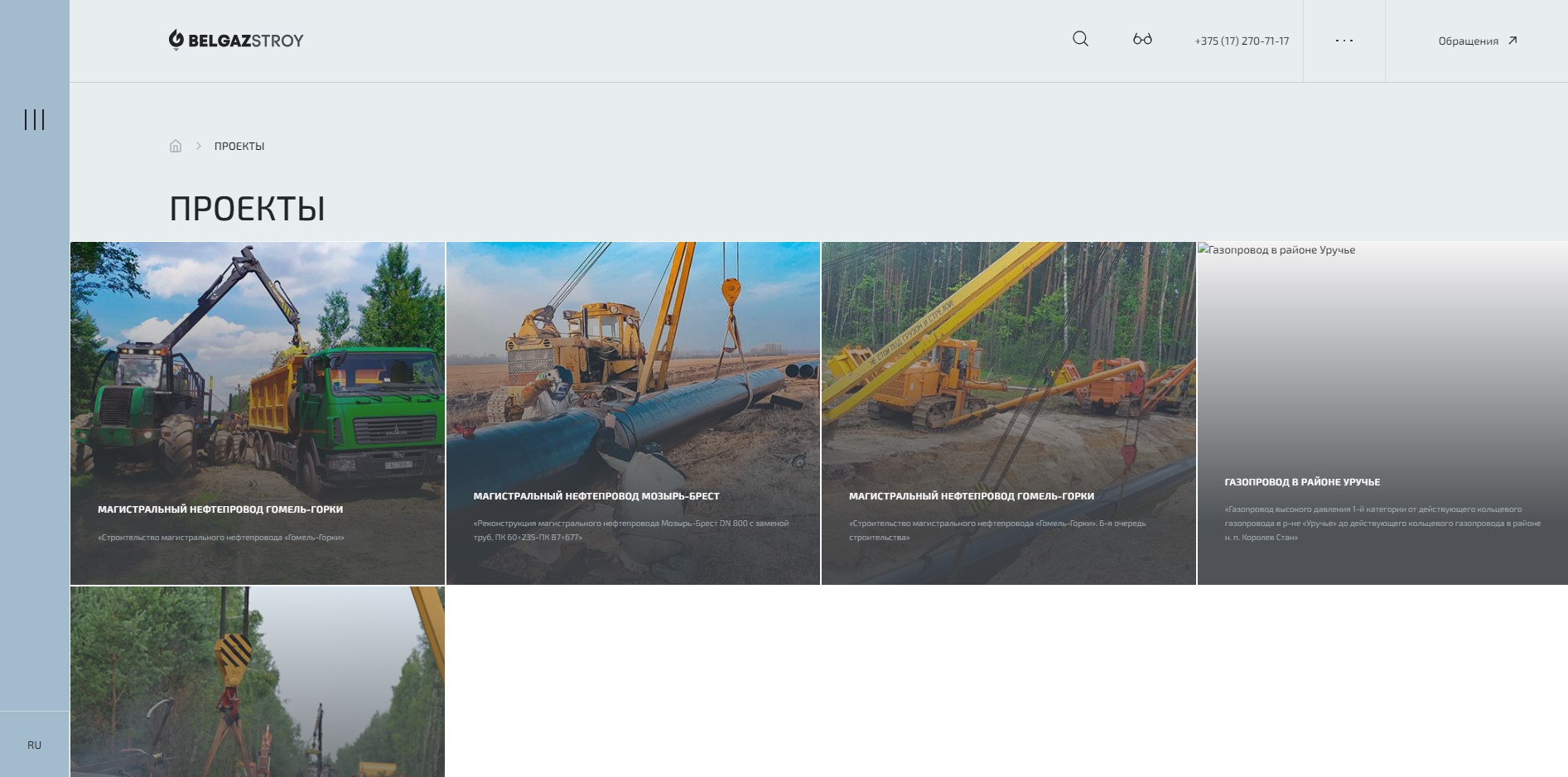Click the Газопровод в районе Уручье heading
1568x777 pixels.
tap(1302, 482)
